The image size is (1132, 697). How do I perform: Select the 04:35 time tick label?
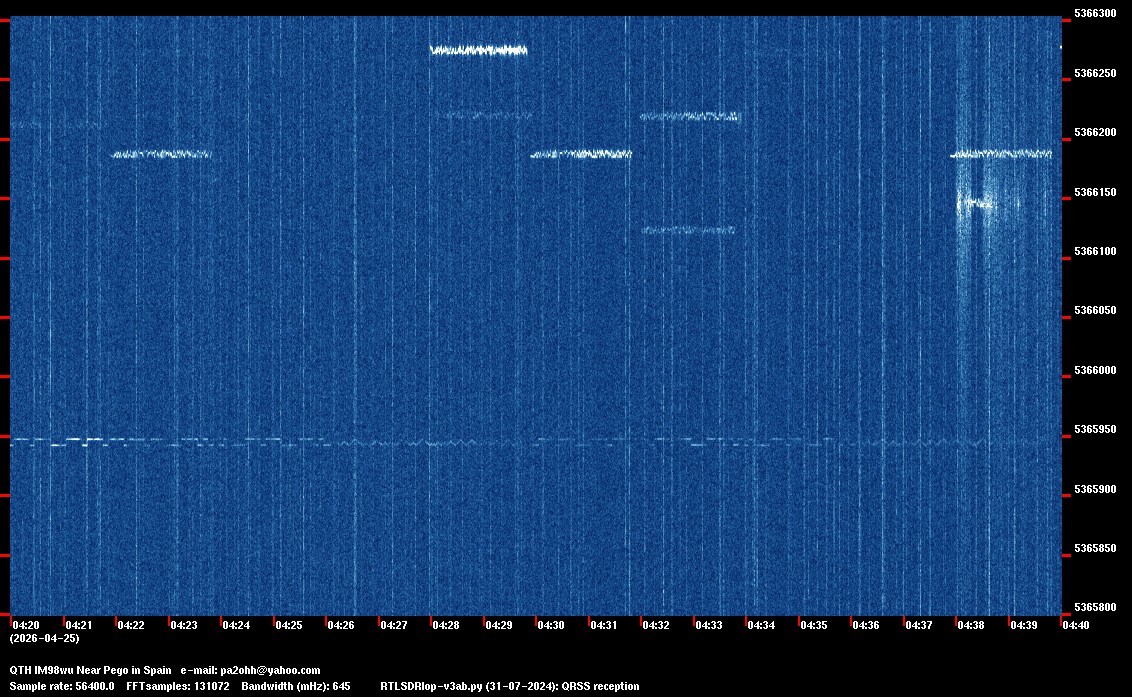click(x=813, y=625)
